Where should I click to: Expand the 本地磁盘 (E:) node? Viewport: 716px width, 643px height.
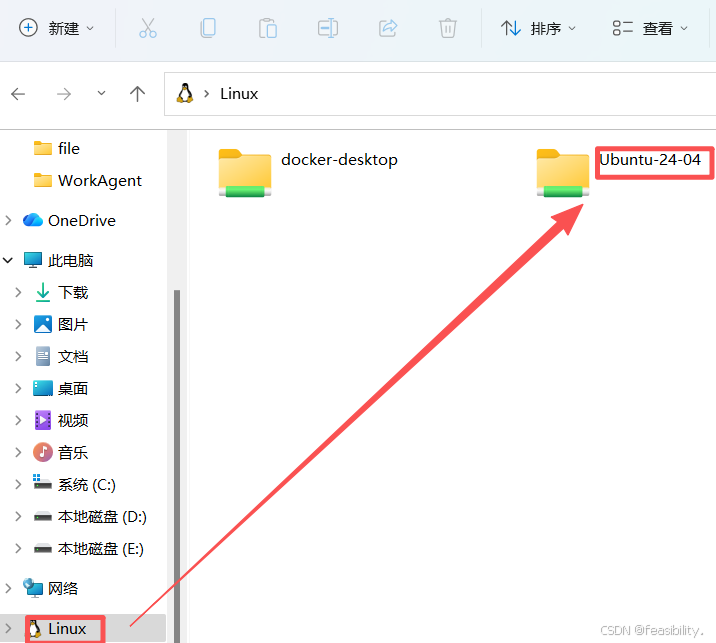(x=18, y=548)
